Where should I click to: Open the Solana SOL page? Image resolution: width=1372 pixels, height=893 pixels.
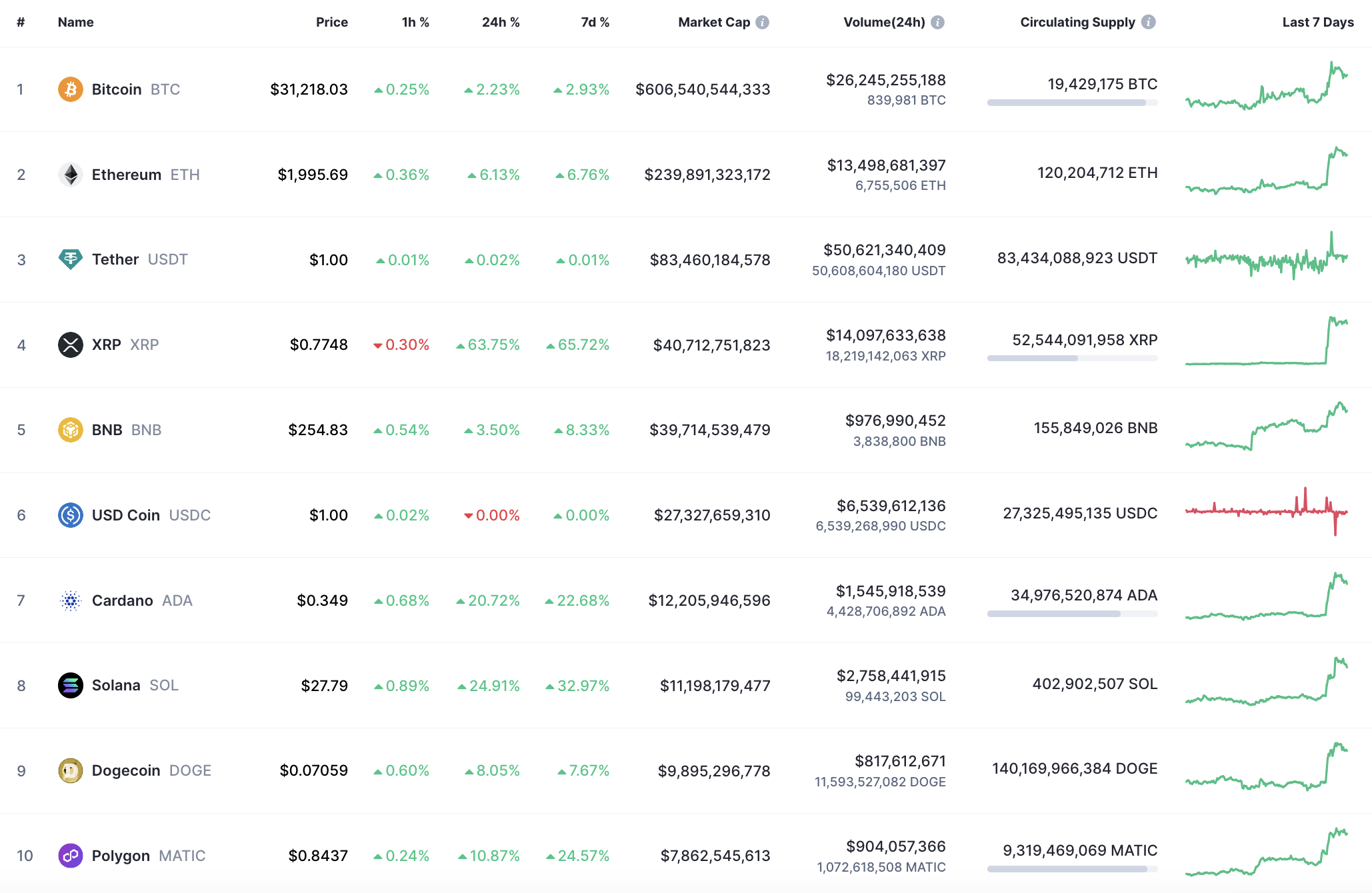click(117, 685)
